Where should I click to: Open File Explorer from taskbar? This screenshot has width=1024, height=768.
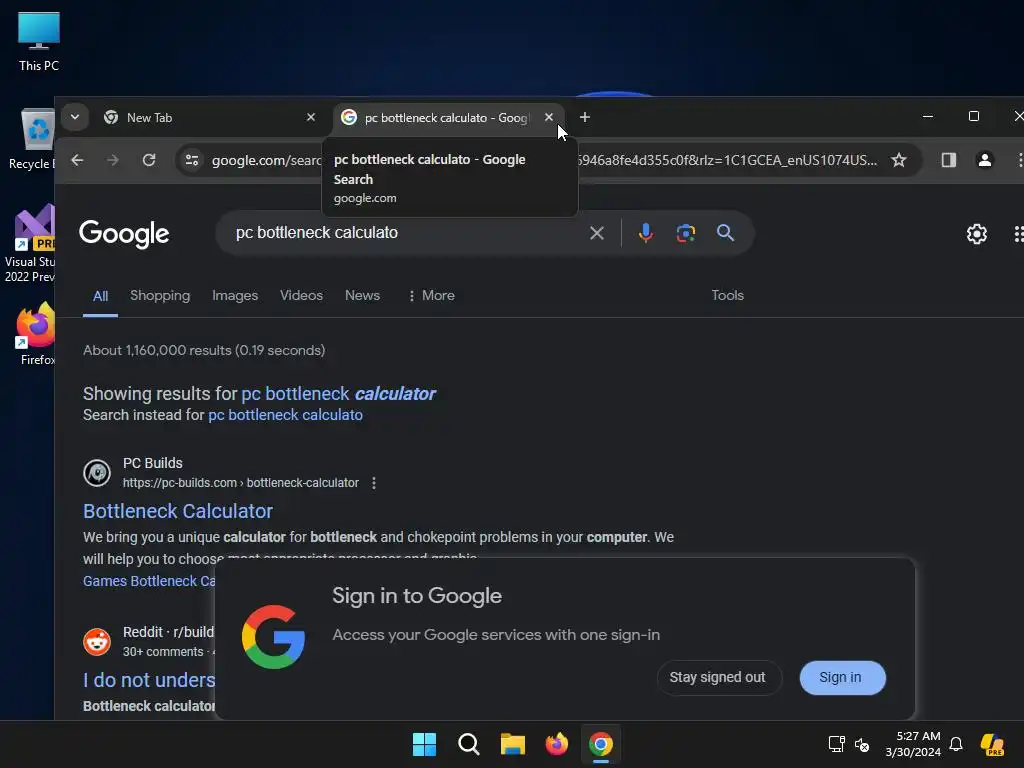pos(513,744)
